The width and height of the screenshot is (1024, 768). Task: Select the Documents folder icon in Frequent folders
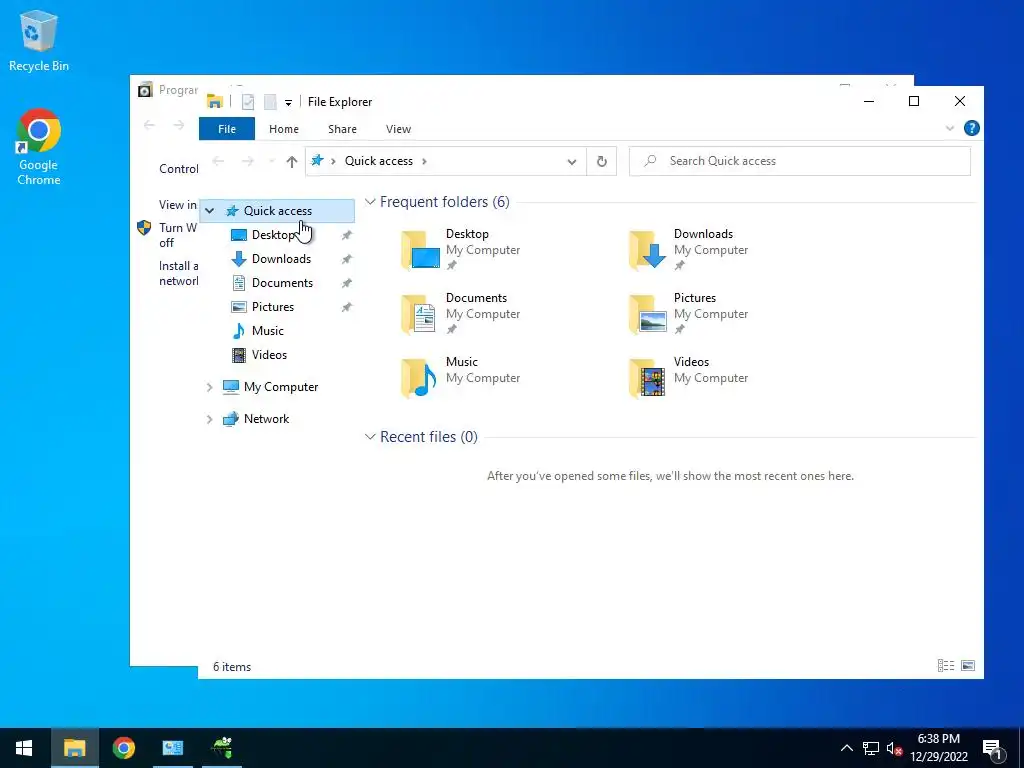click(x=420, y=314)
